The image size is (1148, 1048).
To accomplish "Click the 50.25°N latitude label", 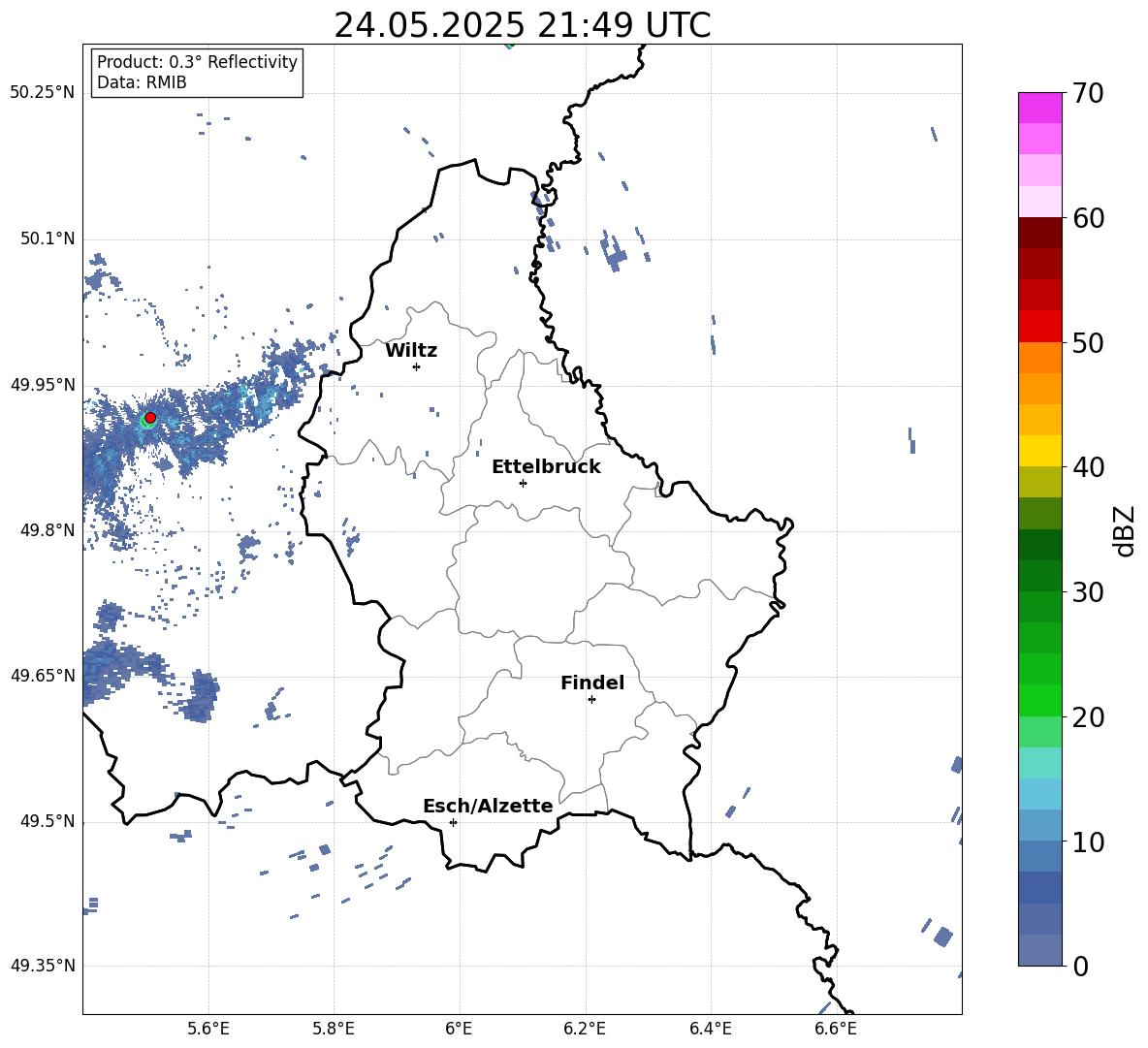I will click(x=43, y=93).
